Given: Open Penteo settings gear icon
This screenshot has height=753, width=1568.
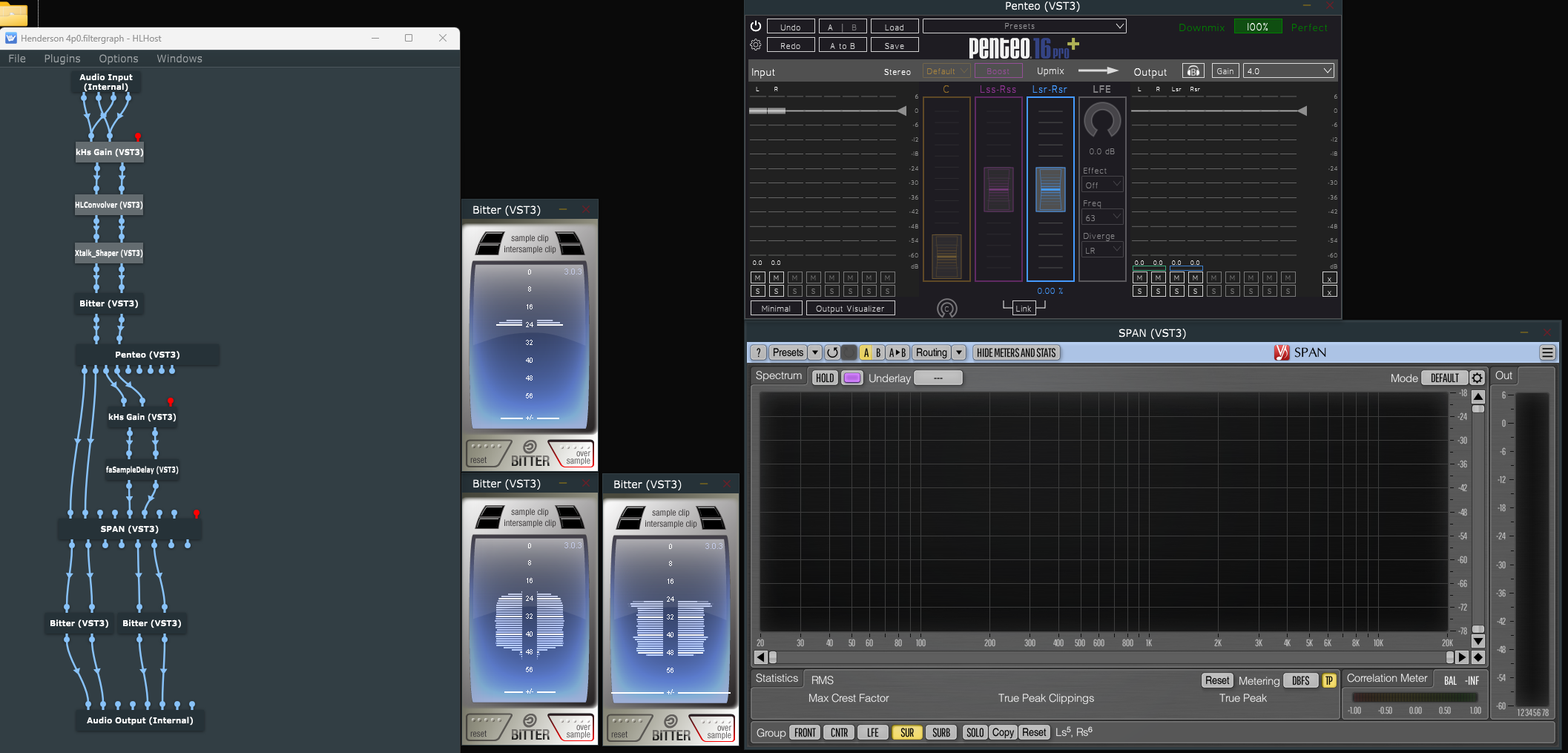Looking at the screenshot, I should point(755,45).
